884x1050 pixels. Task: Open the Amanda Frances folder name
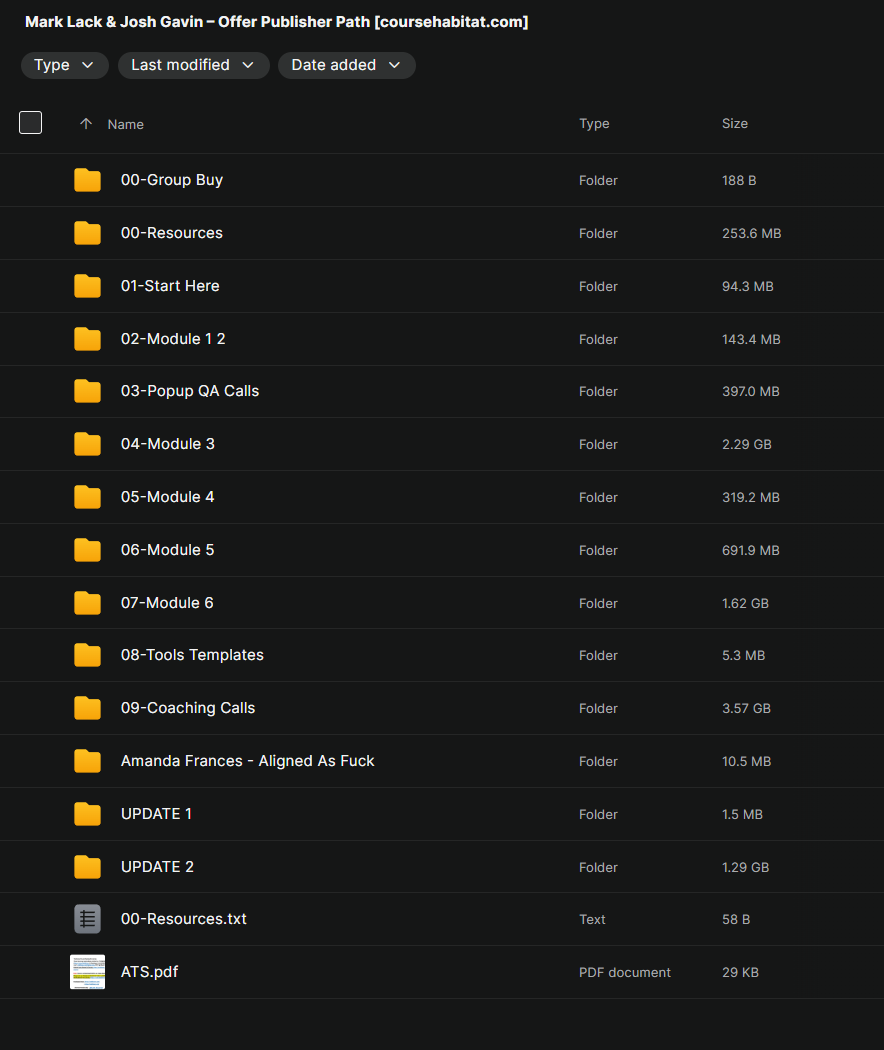pos(247,761)
